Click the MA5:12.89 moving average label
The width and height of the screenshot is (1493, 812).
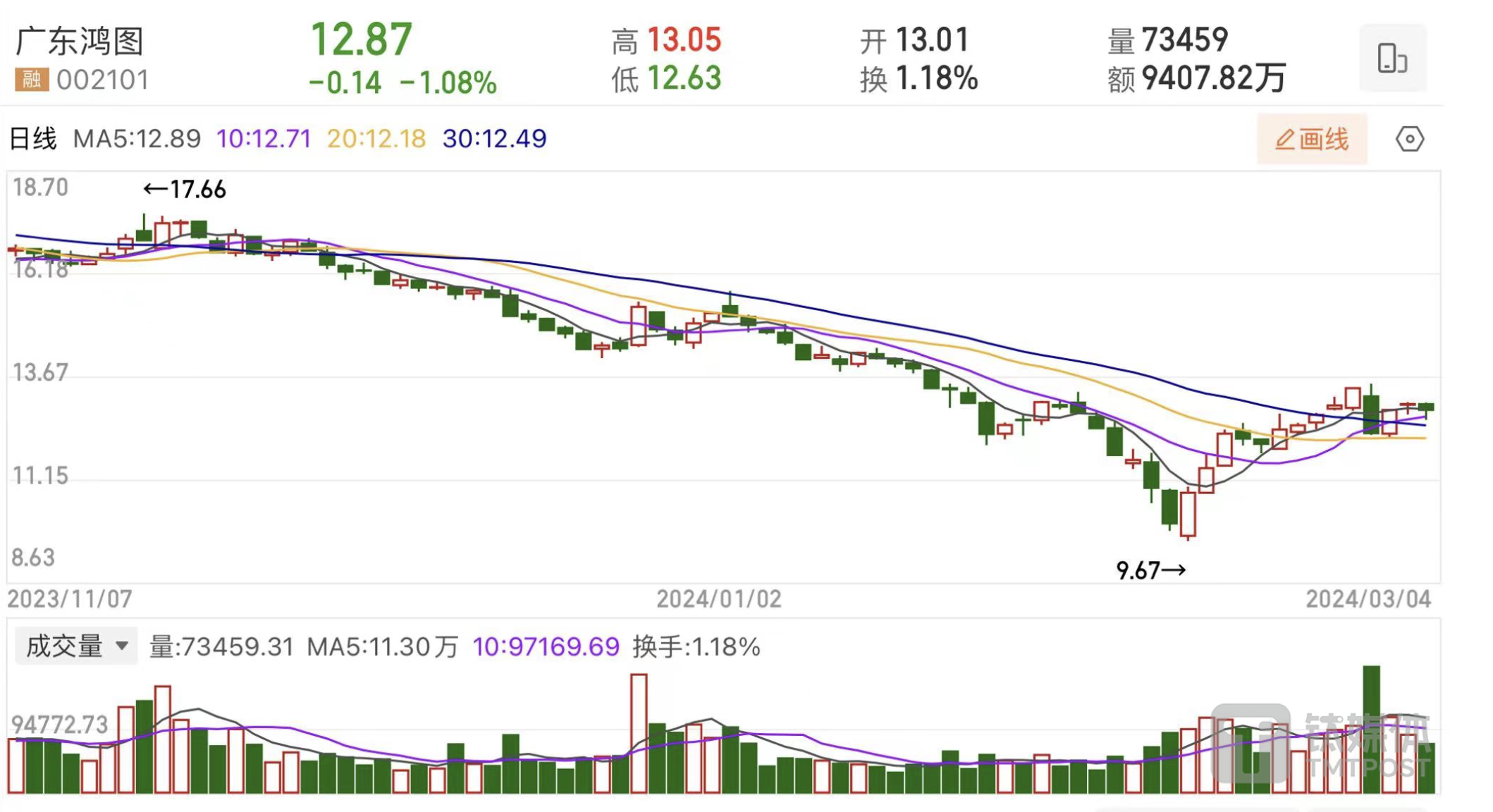137,138
